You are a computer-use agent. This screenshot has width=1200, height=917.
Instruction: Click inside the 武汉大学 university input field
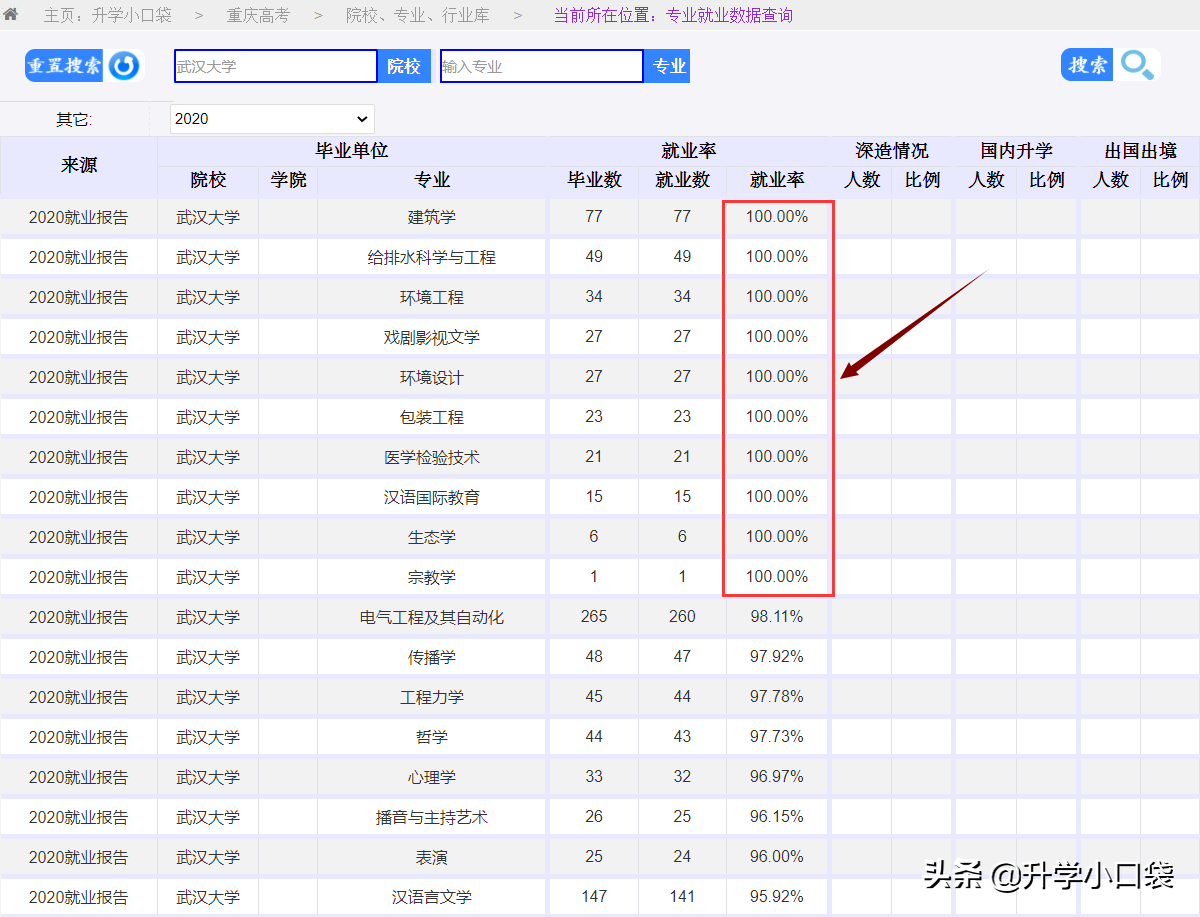275,65
